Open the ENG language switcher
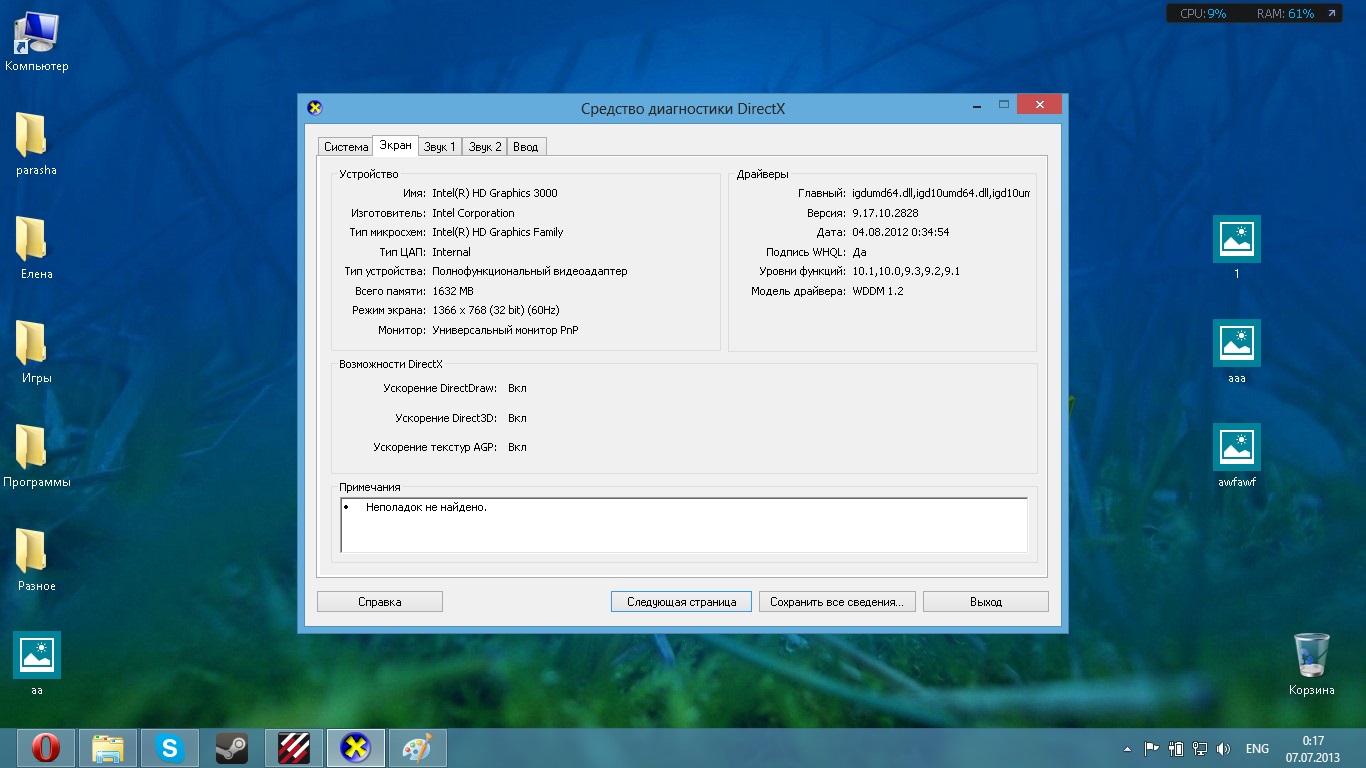This screenshot has height=768, width=1366. click(1257, 749)
